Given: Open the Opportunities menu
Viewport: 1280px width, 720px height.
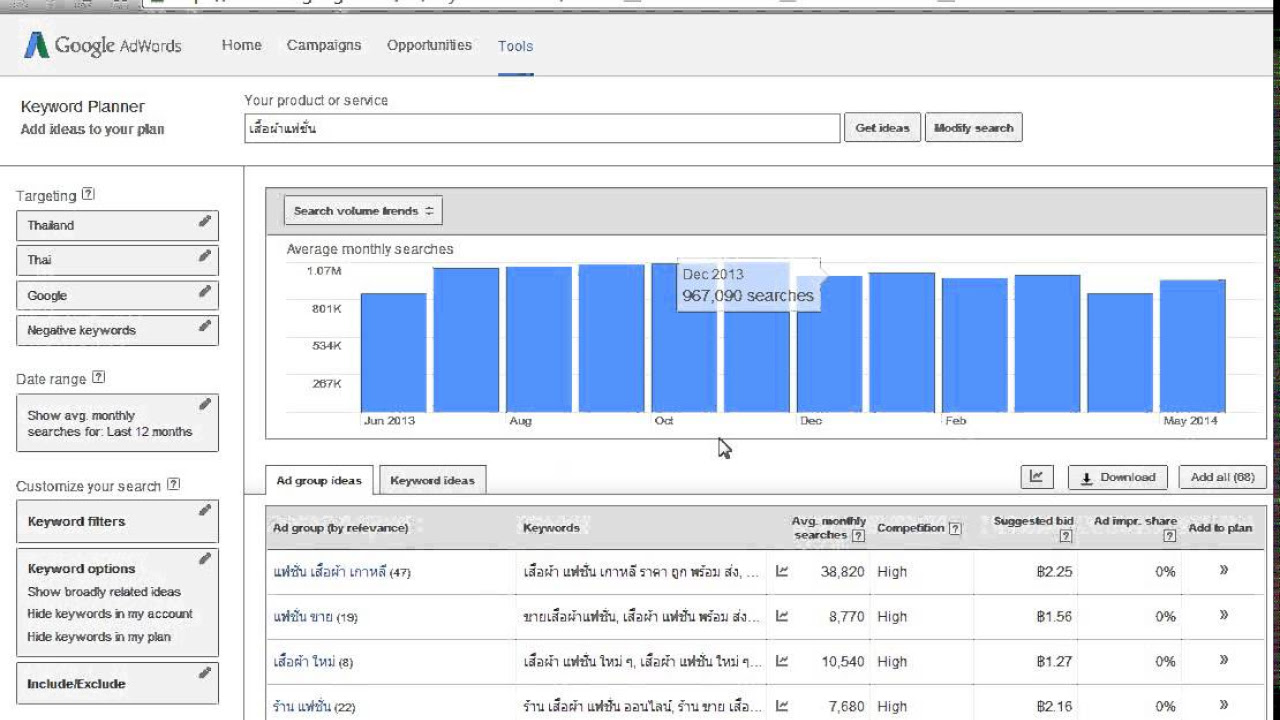Looking at the screenshot, I should click(429, 45).
